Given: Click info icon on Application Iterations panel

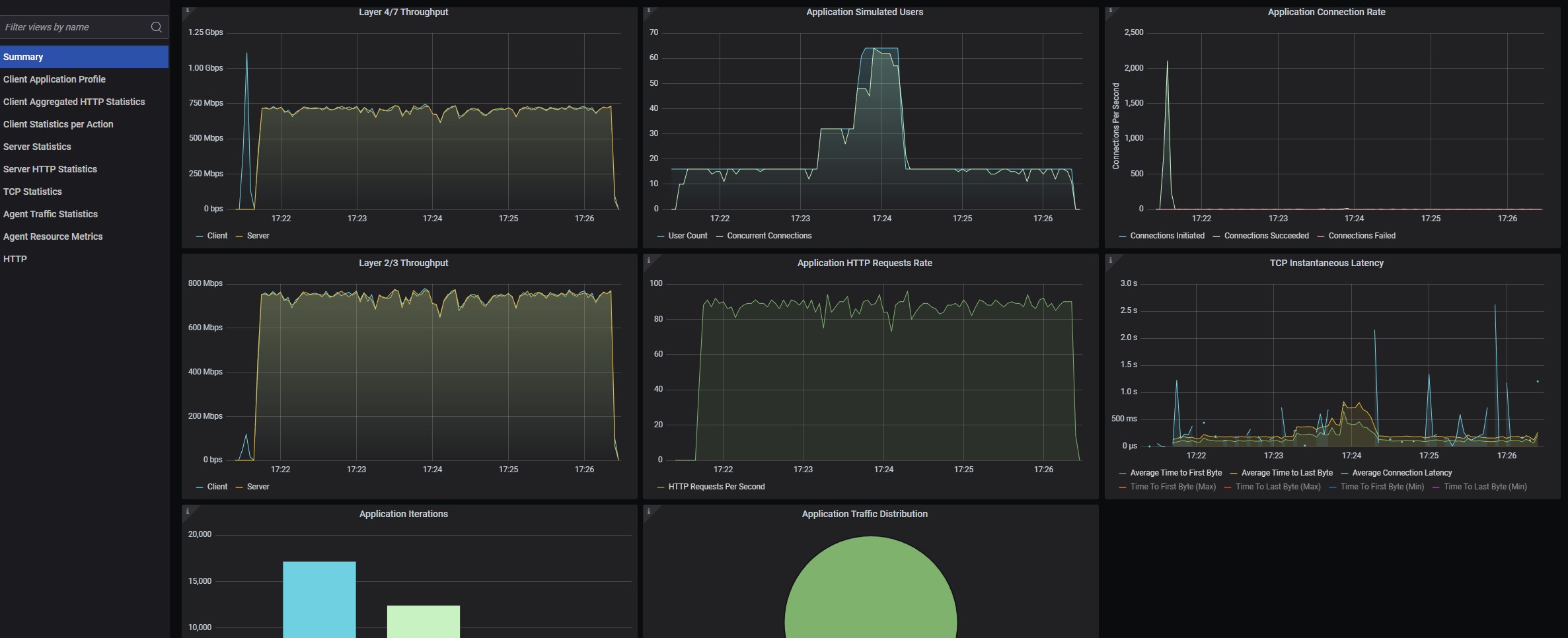Looking at the screenshot, I should point(188,511).
